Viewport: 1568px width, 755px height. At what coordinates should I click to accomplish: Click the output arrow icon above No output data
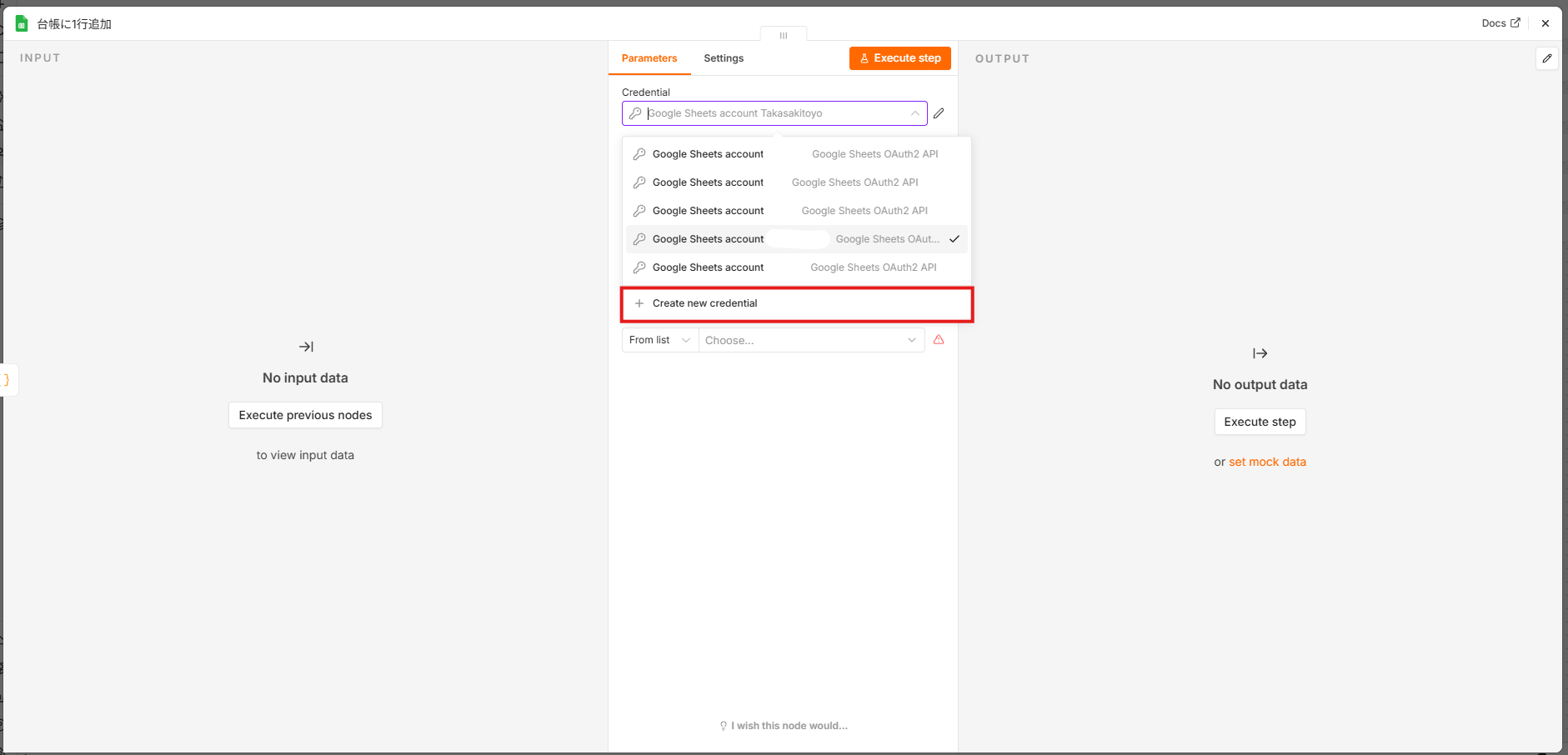tap(1260, 353)
